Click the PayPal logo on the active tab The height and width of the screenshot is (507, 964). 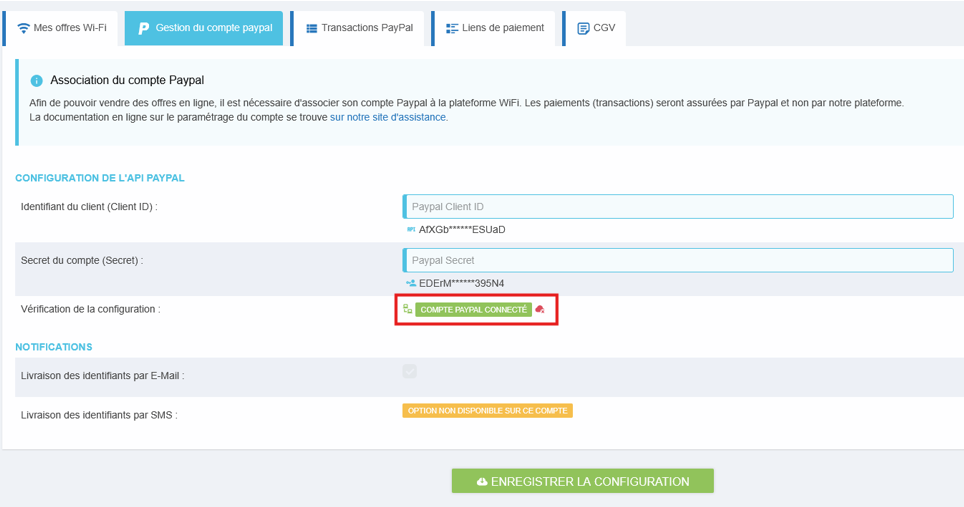coord(143,28)
